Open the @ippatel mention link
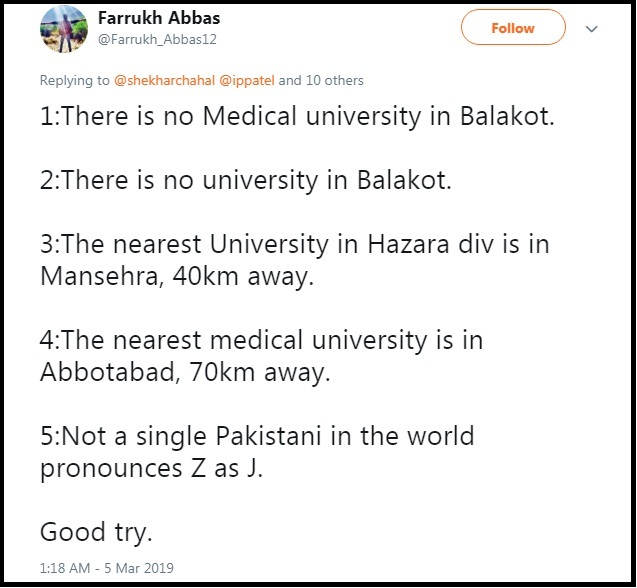Image resolution: width=637 pixels, height=588 pixels. (247, 80)
